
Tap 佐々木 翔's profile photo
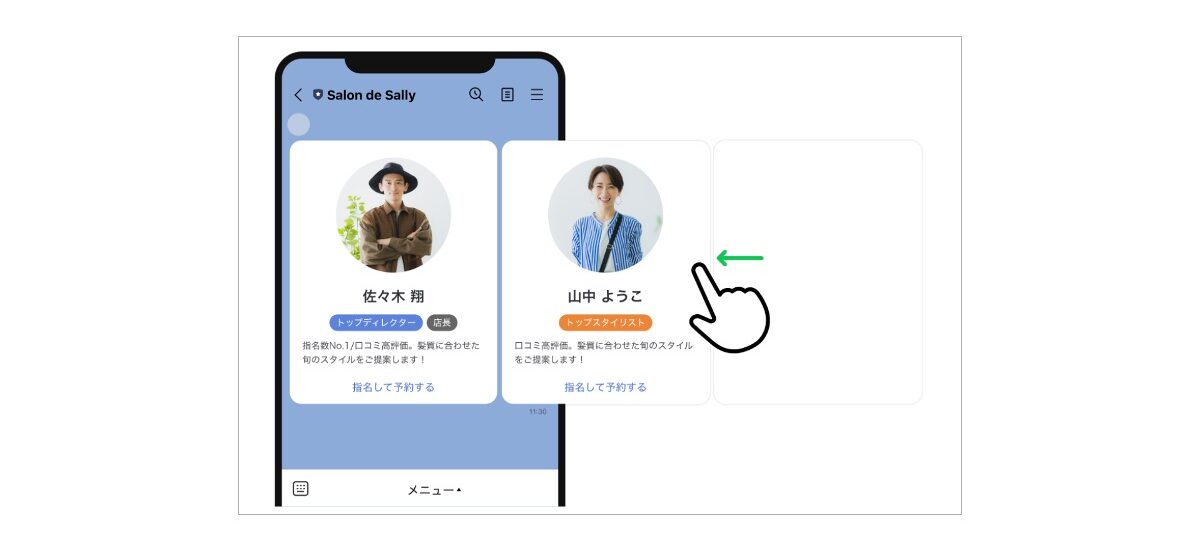393,215
